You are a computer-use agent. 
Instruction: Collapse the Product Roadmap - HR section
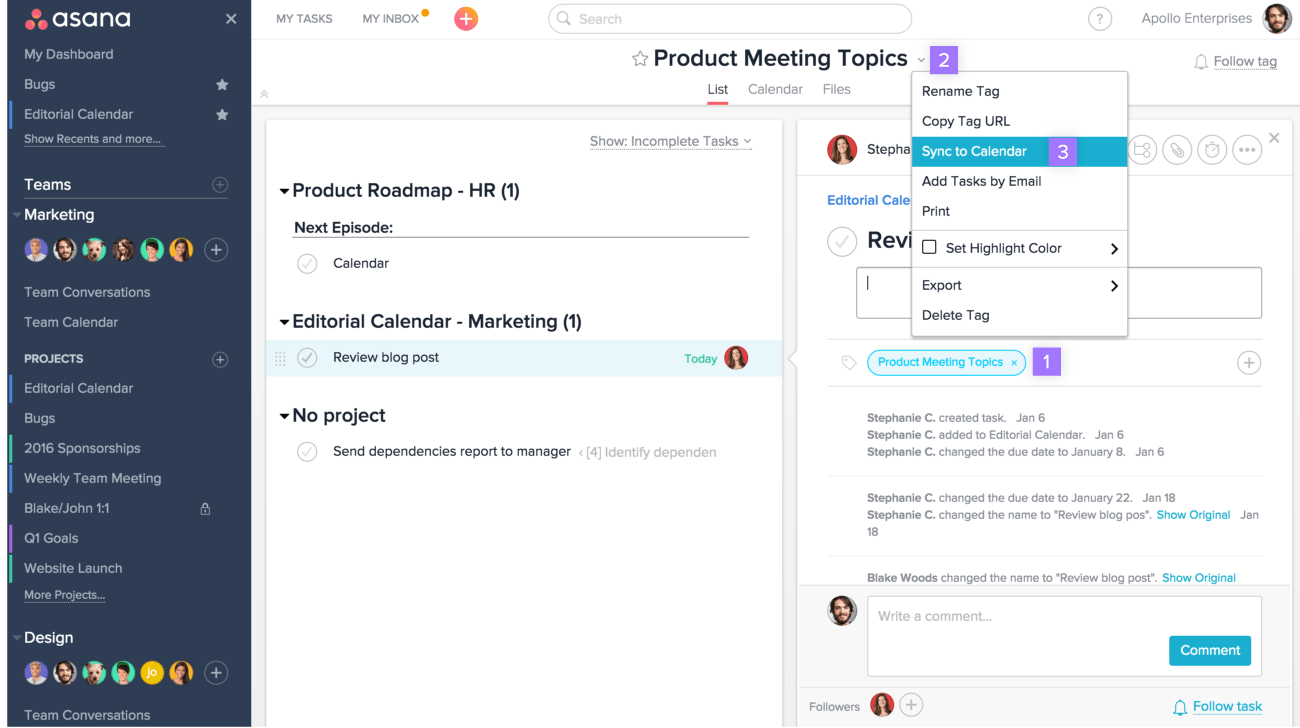point(284,191)
